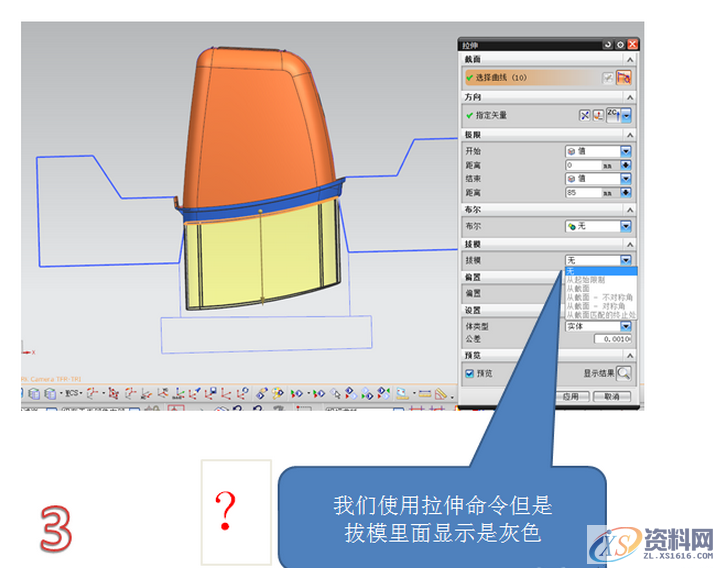Click the axes icon with blue save disk

(211, 393)
